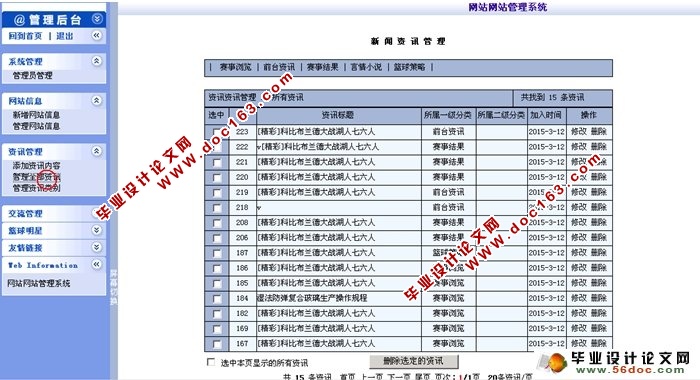Click 下一页 pagination link
Viewport: 700px width, 380px height.
(x=399, y=377)
